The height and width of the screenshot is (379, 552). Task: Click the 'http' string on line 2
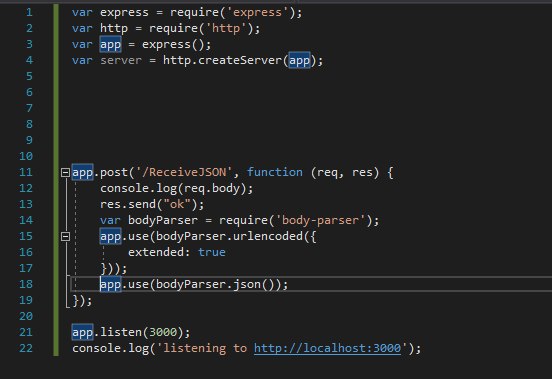[226, 28]
